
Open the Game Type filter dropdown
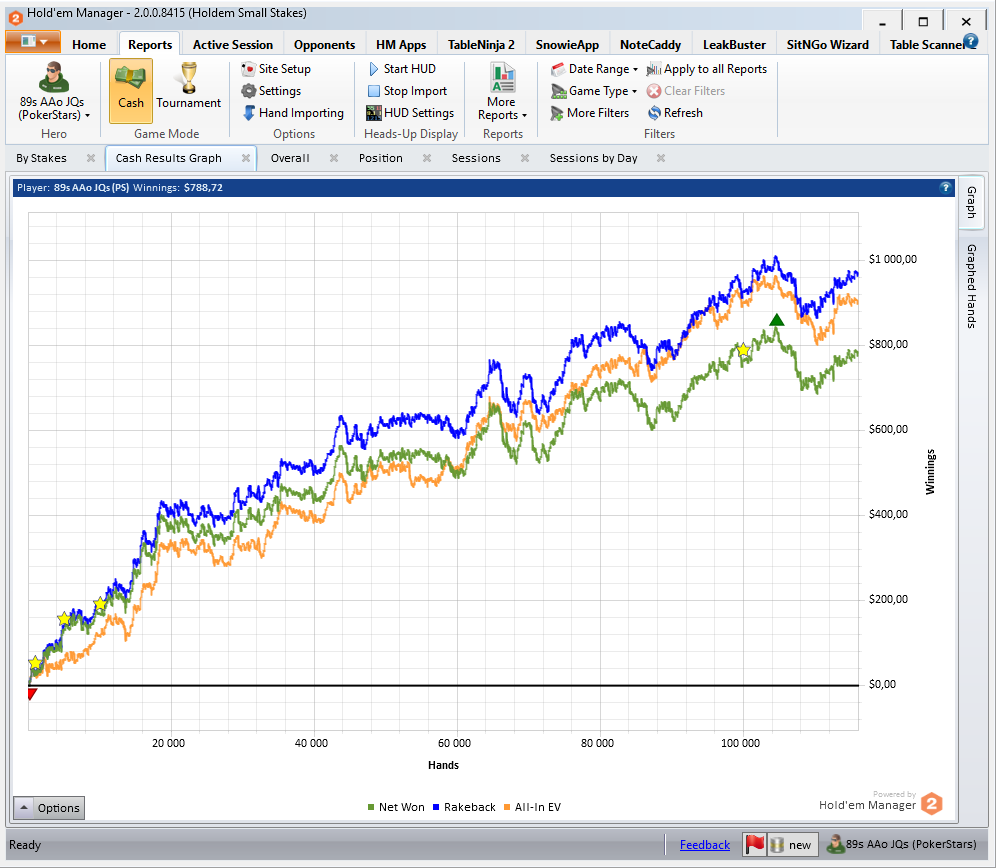tap(594, 91)
